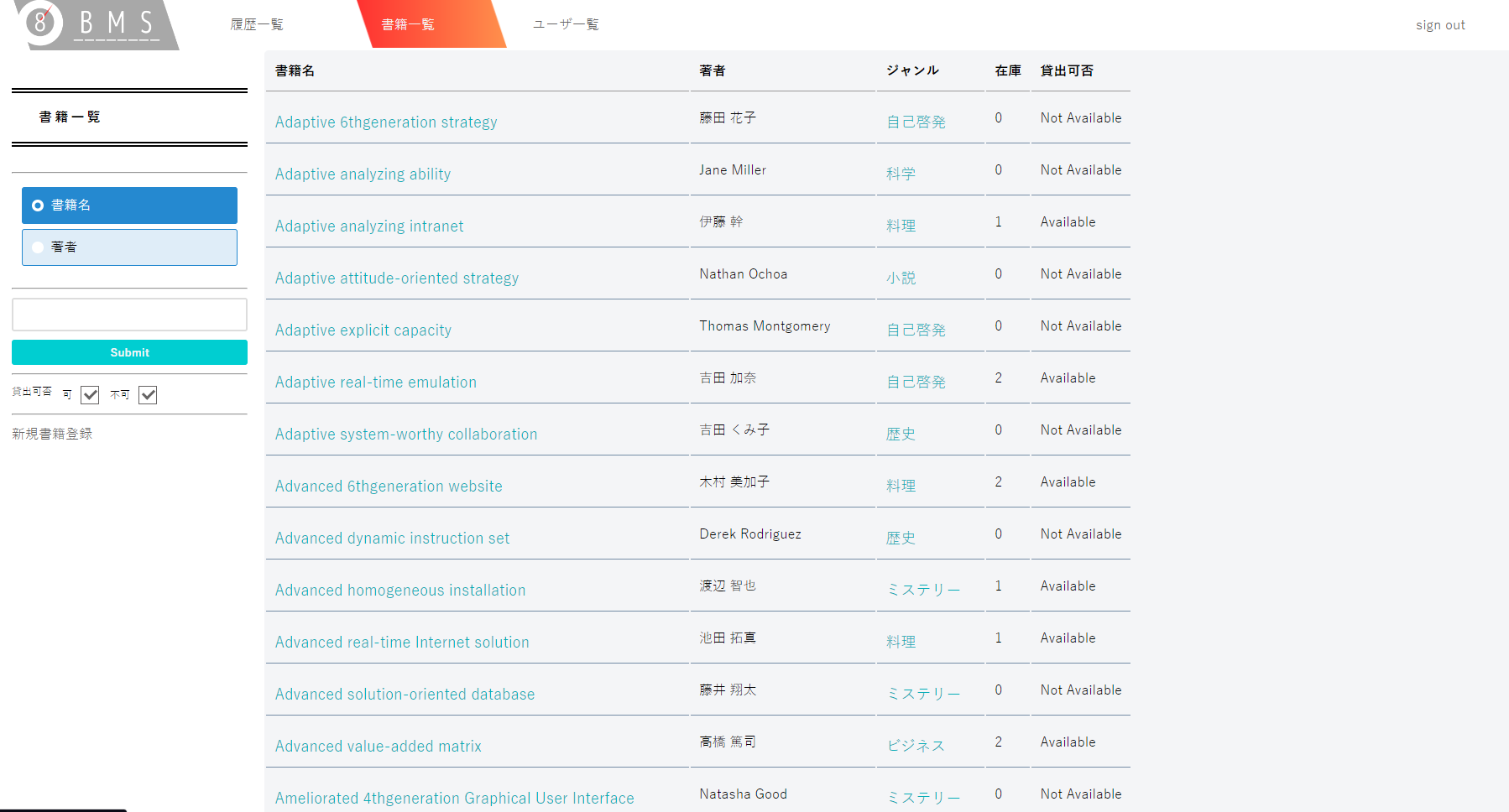1509x812 pixels.
Task: Click 自己啓発 genre for Adaptive real-time emulation
Action: 916,383
